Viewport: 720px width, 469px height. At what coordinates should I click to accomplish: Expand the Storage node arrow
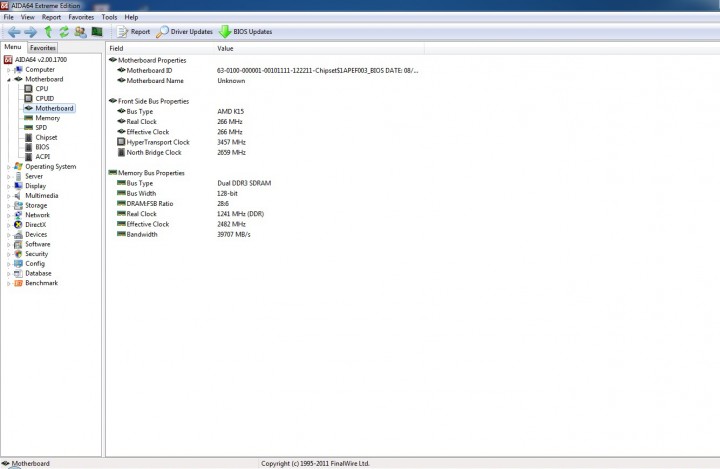[8, 206]
